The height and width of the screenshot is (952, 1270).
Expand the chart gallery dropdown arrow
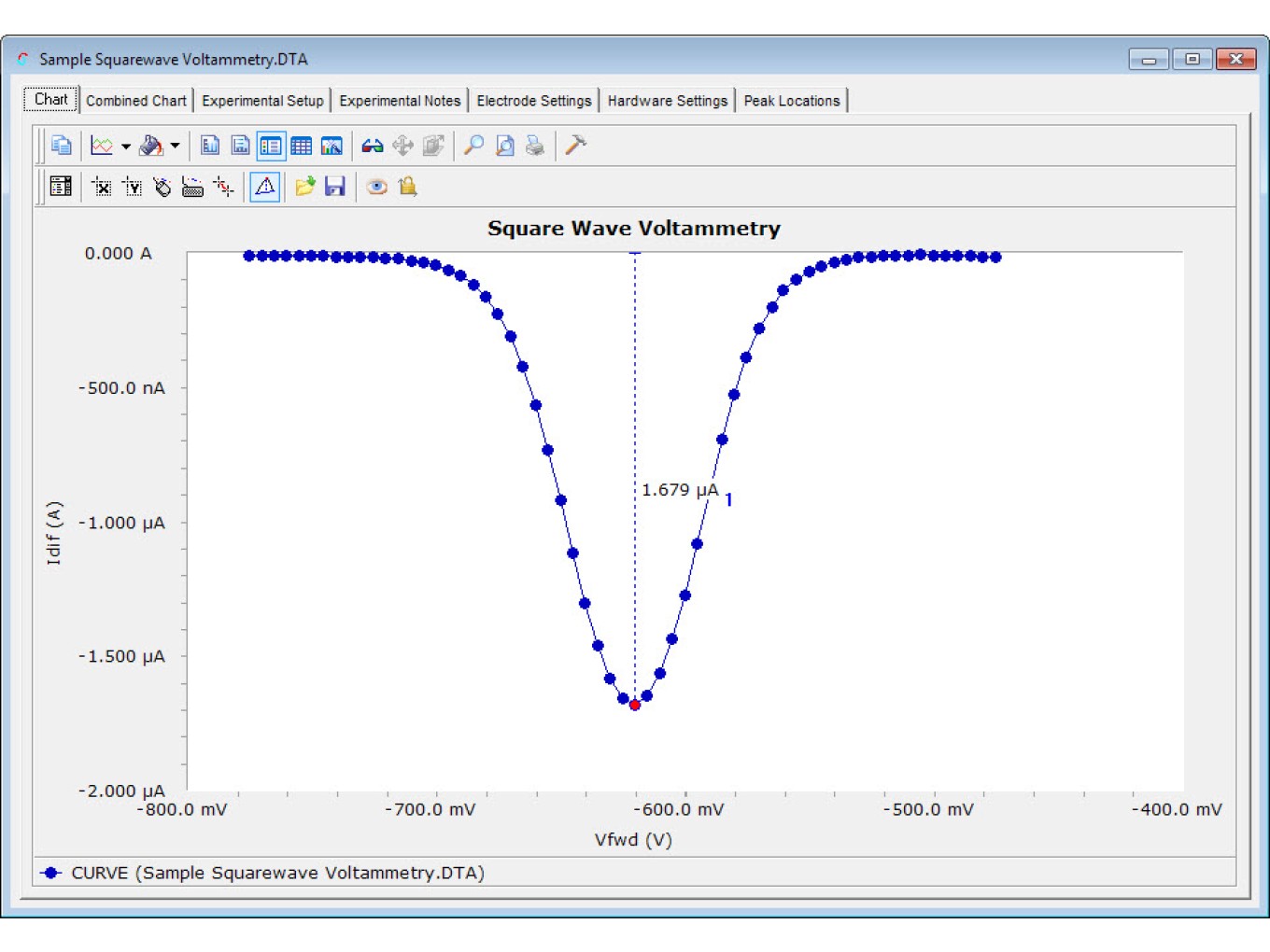tap(126, 146)
